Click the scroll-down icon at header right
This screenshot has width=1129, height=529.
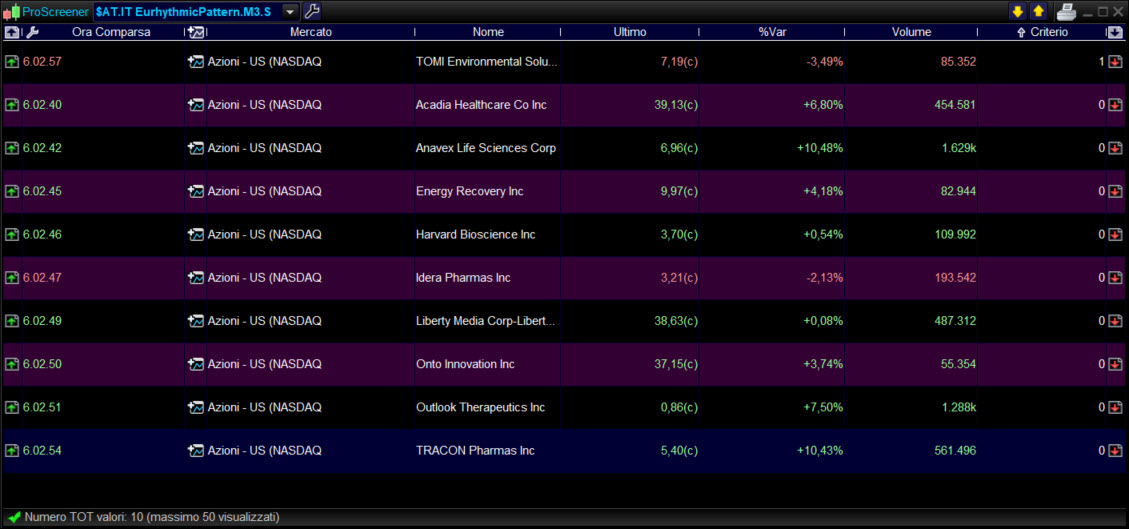pos(1115,32)
